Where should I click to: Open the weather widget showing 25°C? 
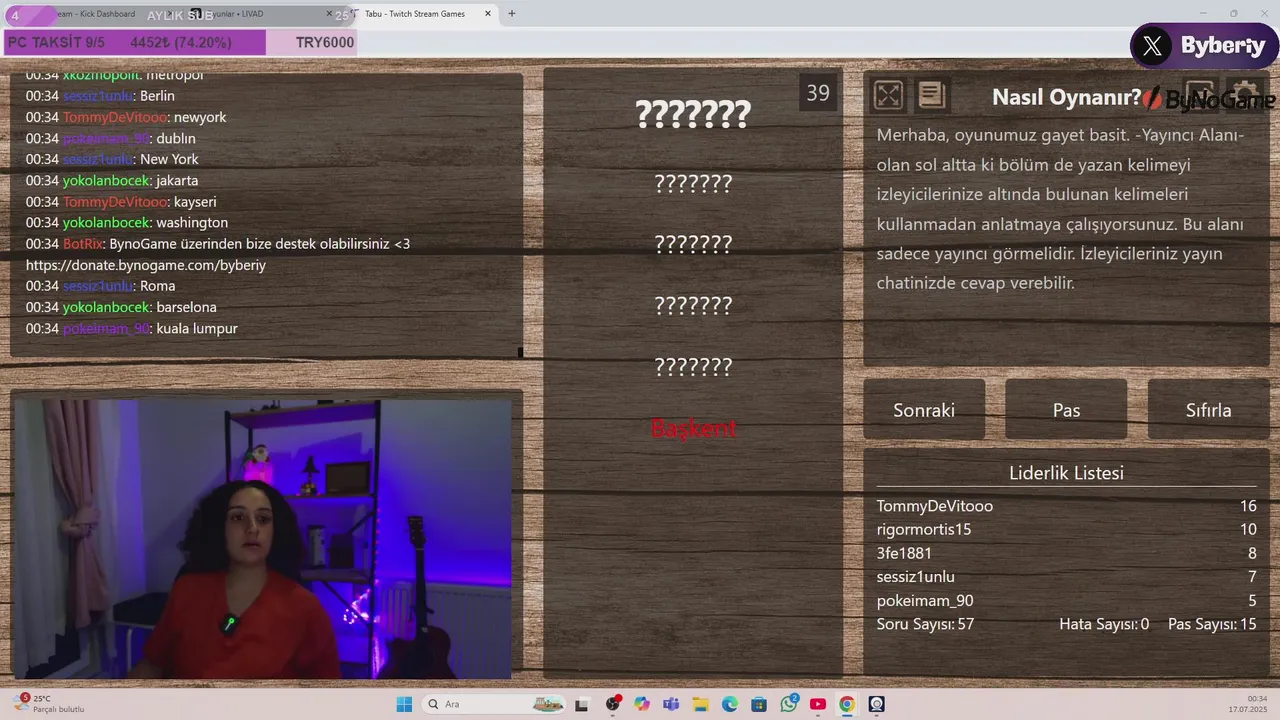pyautogui.click(x=50, y=704)
